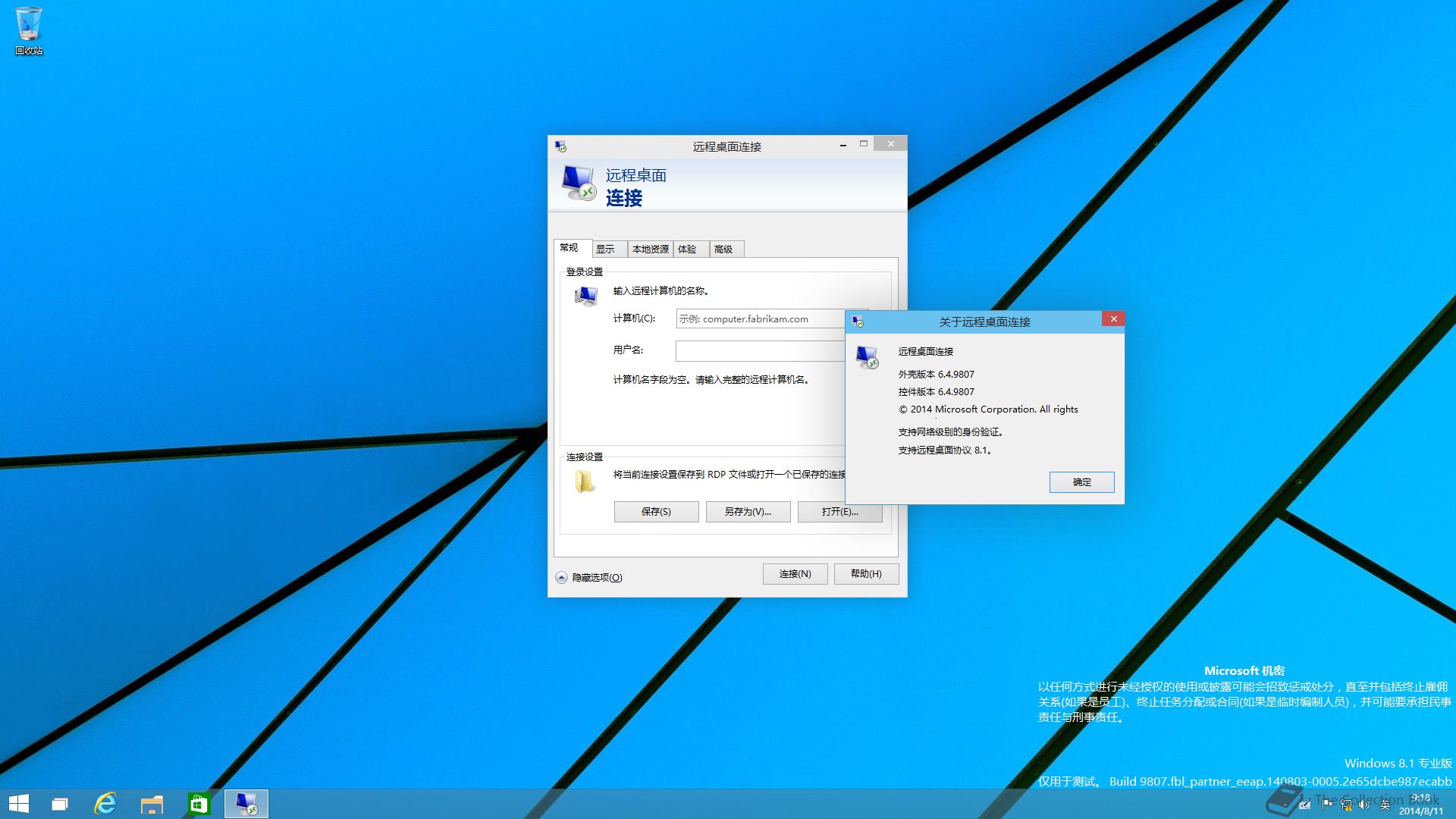Click the 外壳版本 6.4.9807 text

pos(936,375)
